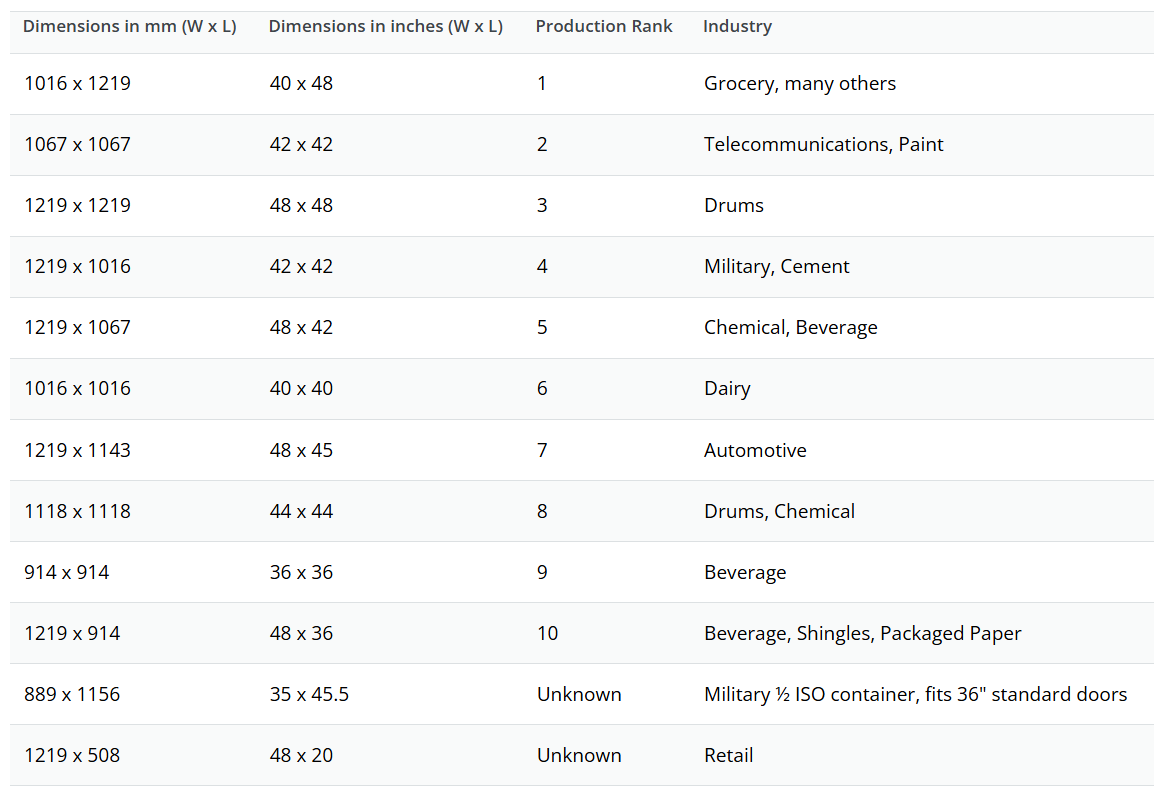This screenshot has height=793, width=1164.
Task: Select the 'Production Rank' column header
Action: tap(604, 27)
